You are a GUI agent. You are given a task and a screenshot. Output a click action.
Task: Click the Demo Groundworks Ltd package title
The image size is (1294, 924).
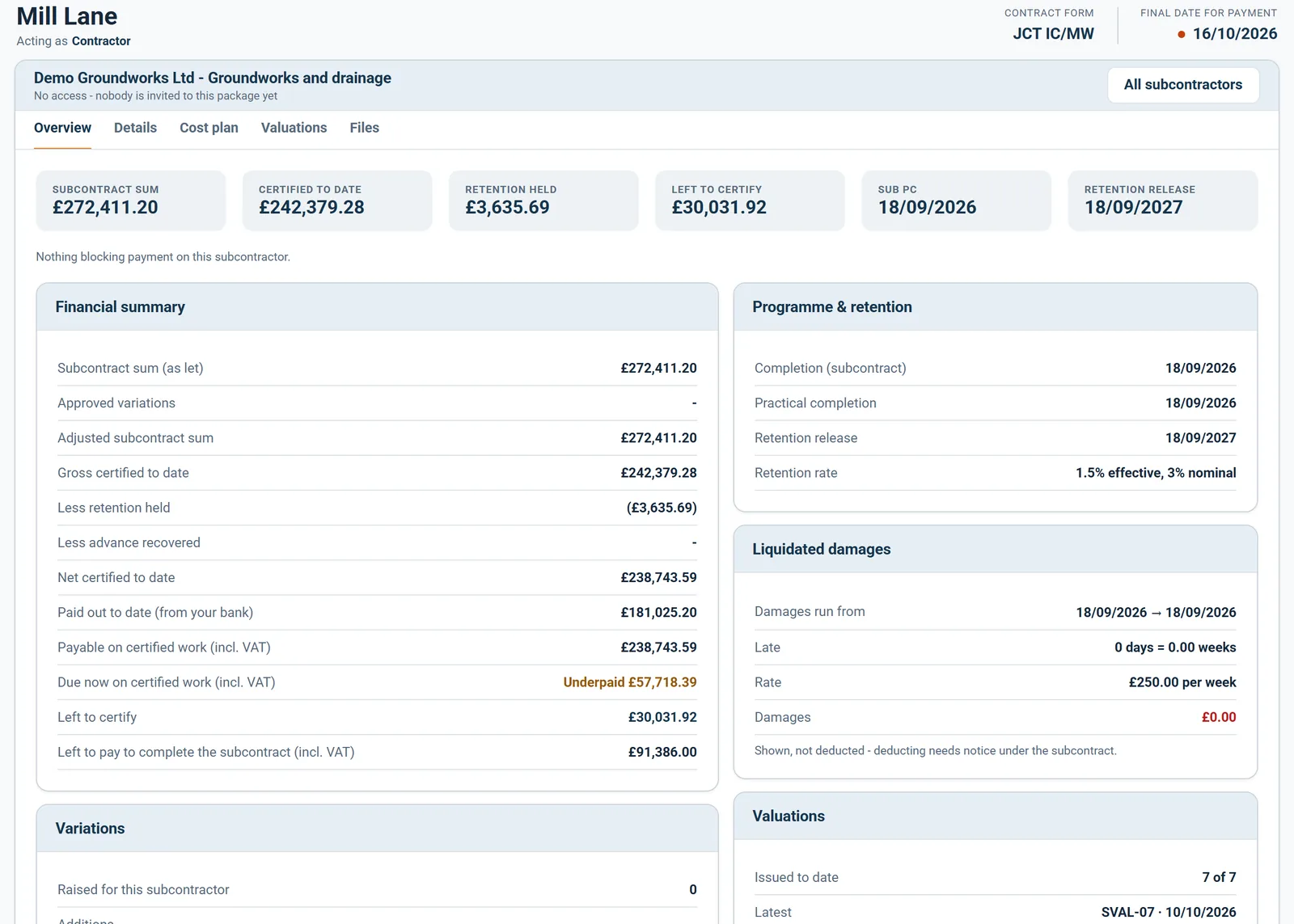[x=213, y=78]
